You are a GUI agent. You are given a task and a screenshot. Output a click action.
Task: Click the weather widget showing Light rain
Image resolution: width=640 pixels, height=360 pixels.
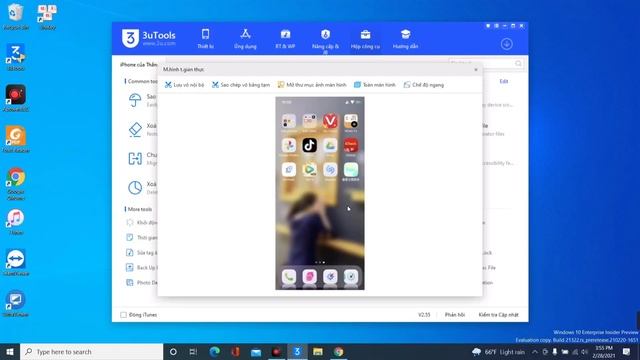tap(498, 352)
